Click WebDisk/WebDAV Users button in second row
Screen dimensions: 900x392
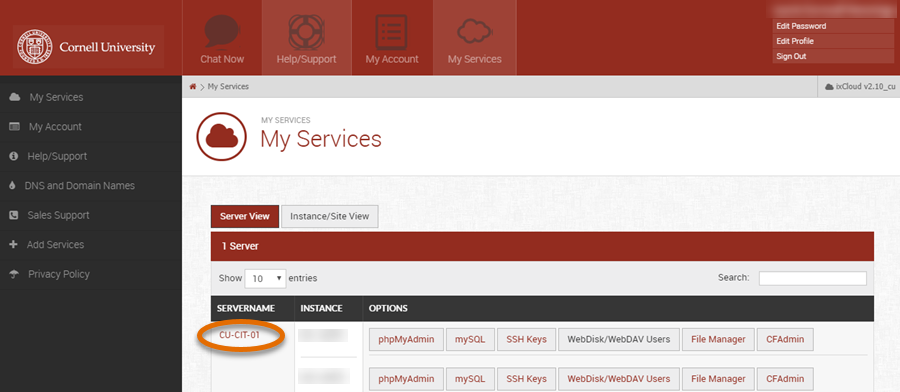[x=619, y=379]
